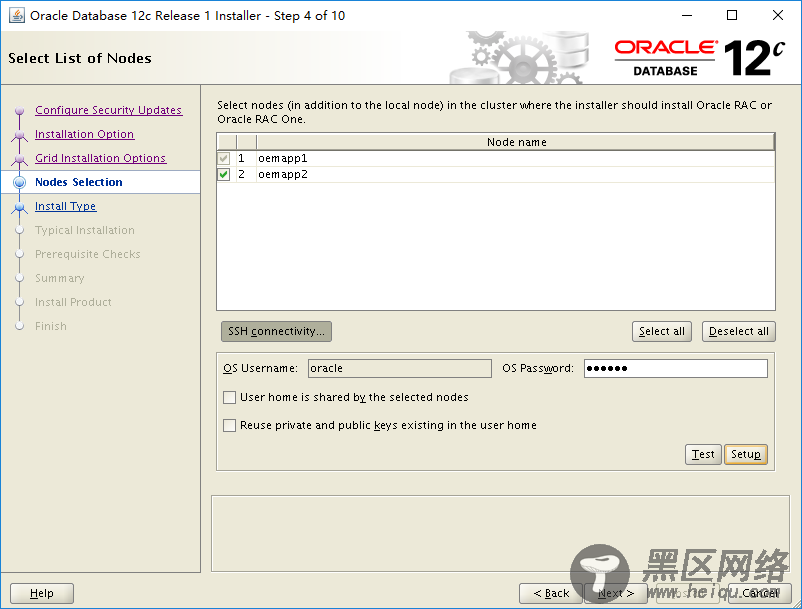
Task: Click the Node name column header
Action: (x=516, y=142)
